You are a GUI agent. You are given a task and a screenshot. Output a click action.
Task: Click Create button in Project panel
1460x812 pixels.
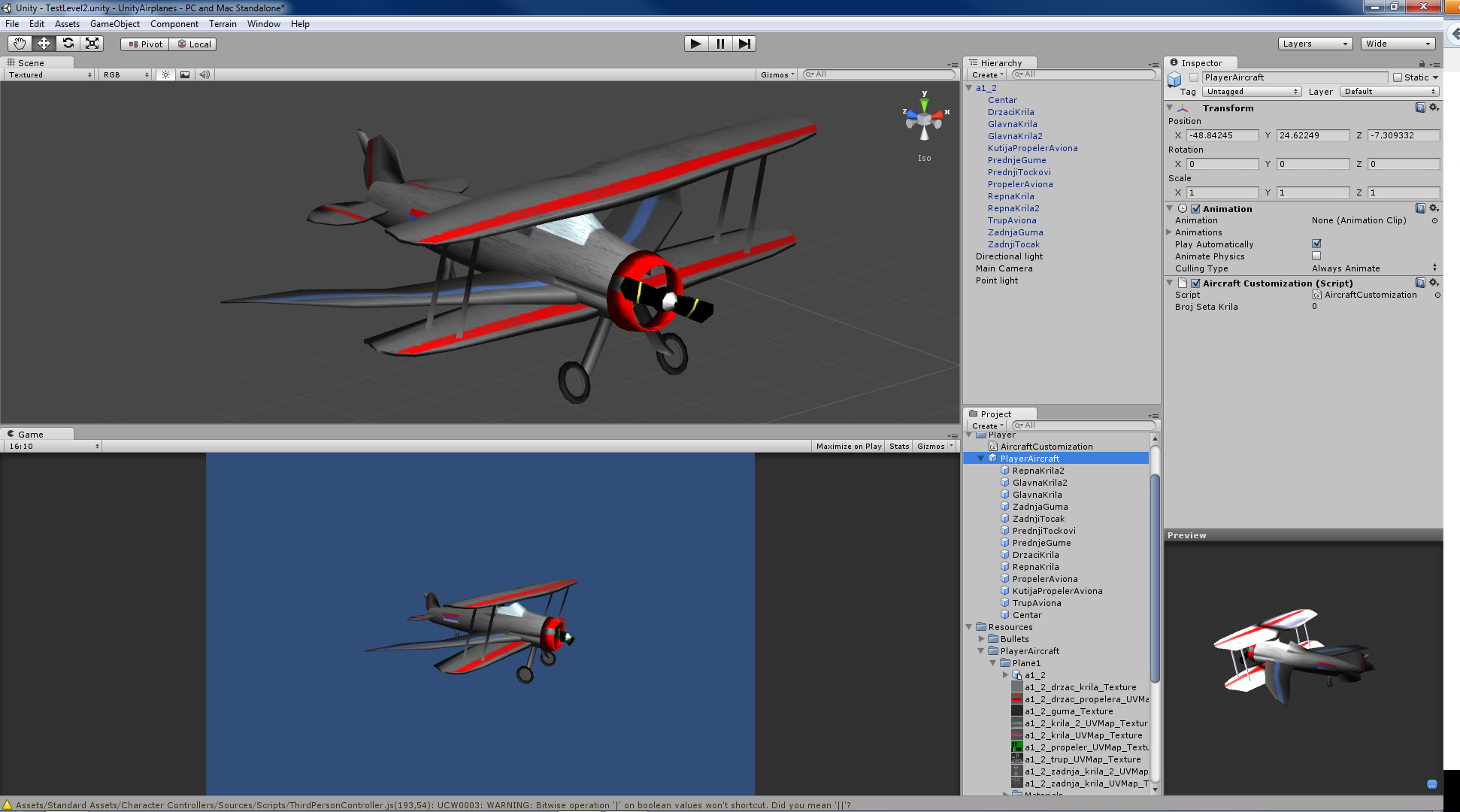tap(987, 426)
